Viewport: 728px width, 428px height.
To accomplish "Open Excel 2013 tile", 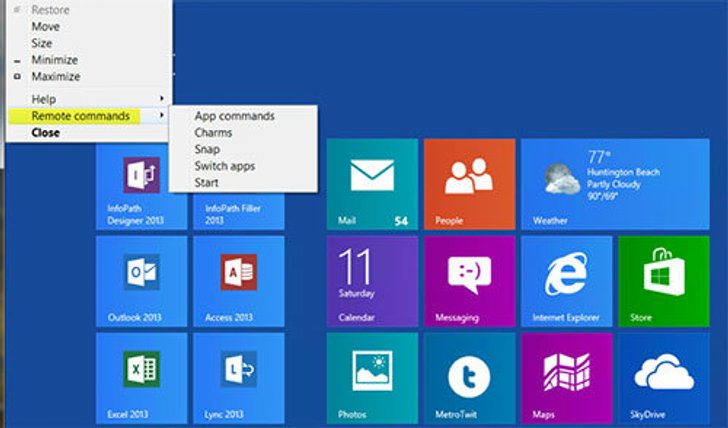I will (x=142, y=378).
